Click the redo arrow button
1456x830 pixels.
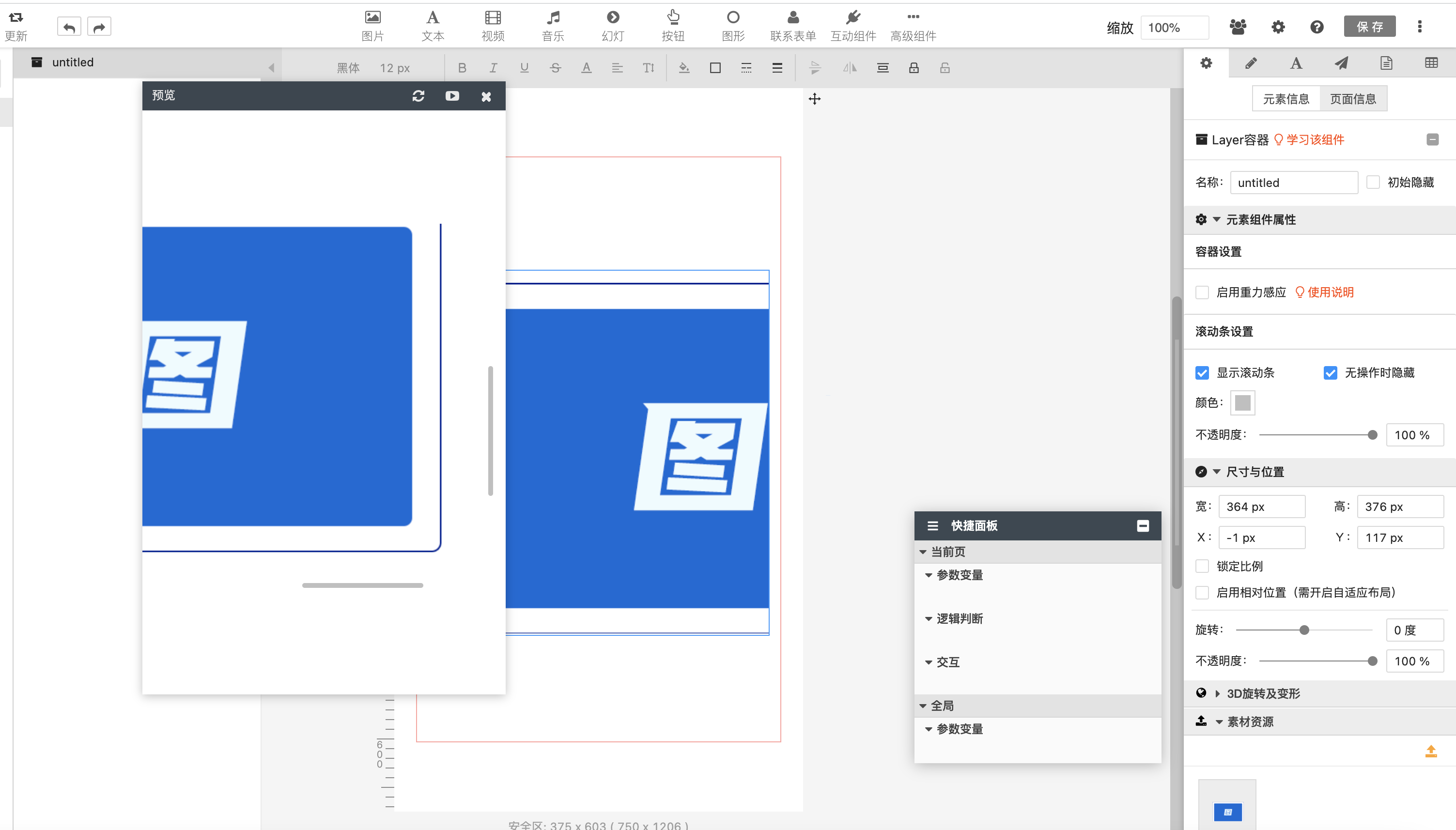[99, 27]
